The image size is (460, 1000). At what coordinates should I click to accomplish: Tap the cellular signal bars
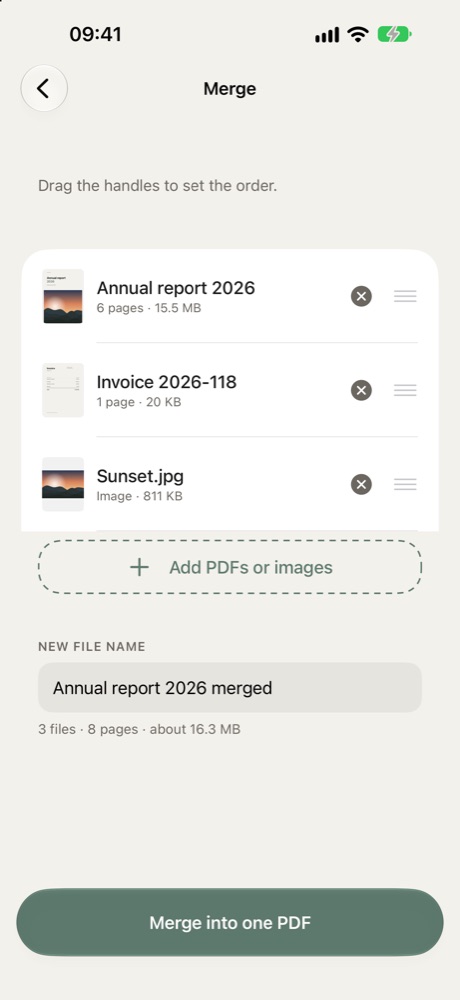(x=327, y=36)
